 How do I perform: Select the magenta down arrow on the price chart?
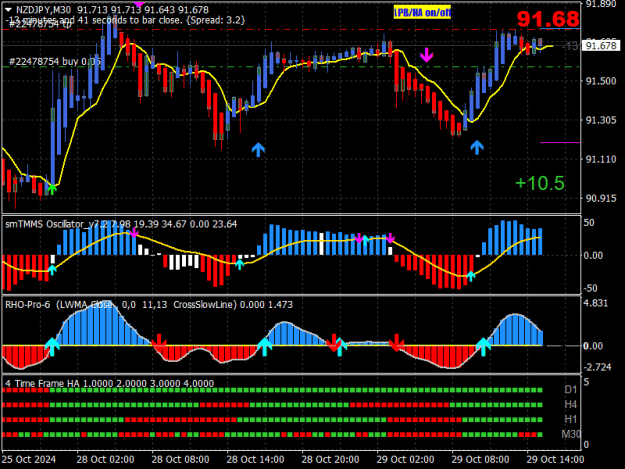pos(426,55)
